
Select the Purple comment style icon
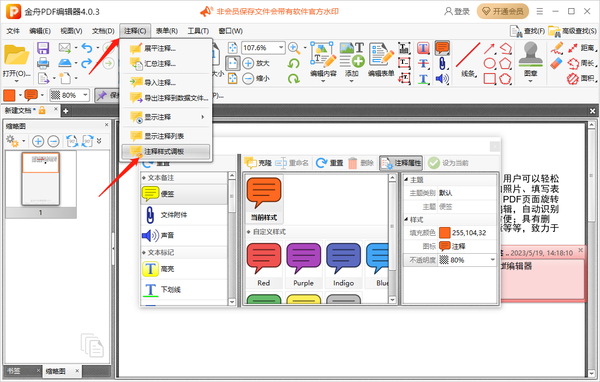[303, 258]
